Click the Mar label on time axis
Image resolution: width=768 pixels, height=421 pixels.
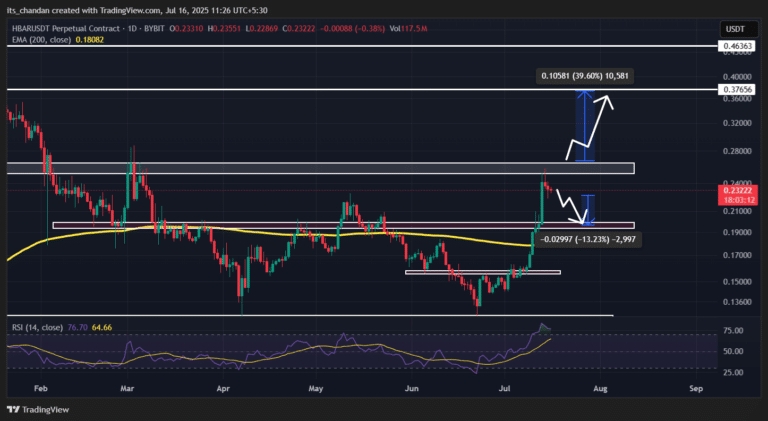pos(127,385)
